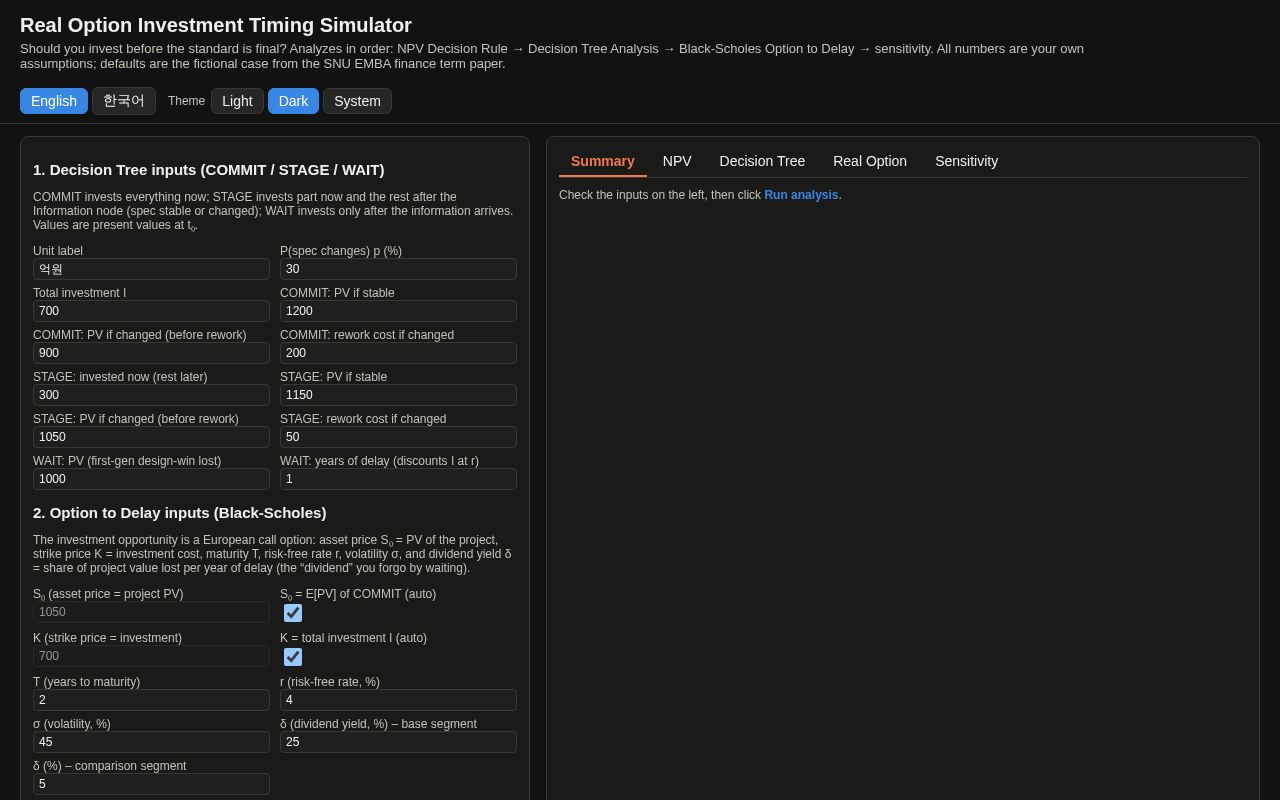Click the Total investment I field
This screenshot has height=800, width=1280.
pyautogui.click(x=151, y=311)
